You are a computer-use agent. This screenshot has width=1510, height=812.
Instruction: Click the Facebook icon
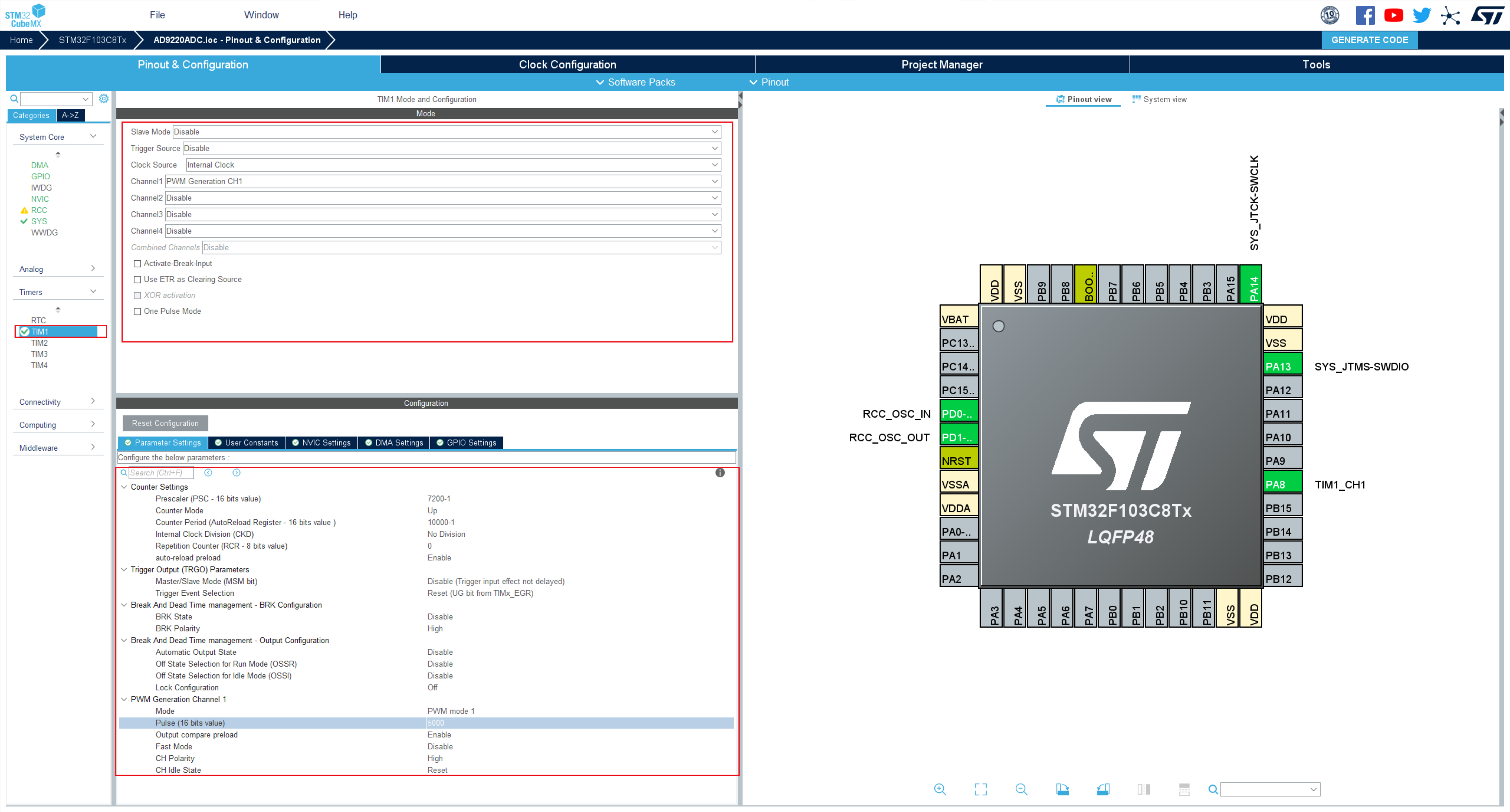click(1365, 15)
